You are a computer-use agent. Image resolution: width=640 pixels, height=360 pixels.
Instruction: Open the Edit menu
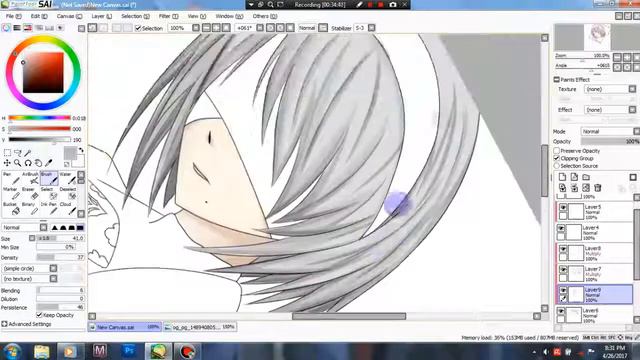click(39, 16)
